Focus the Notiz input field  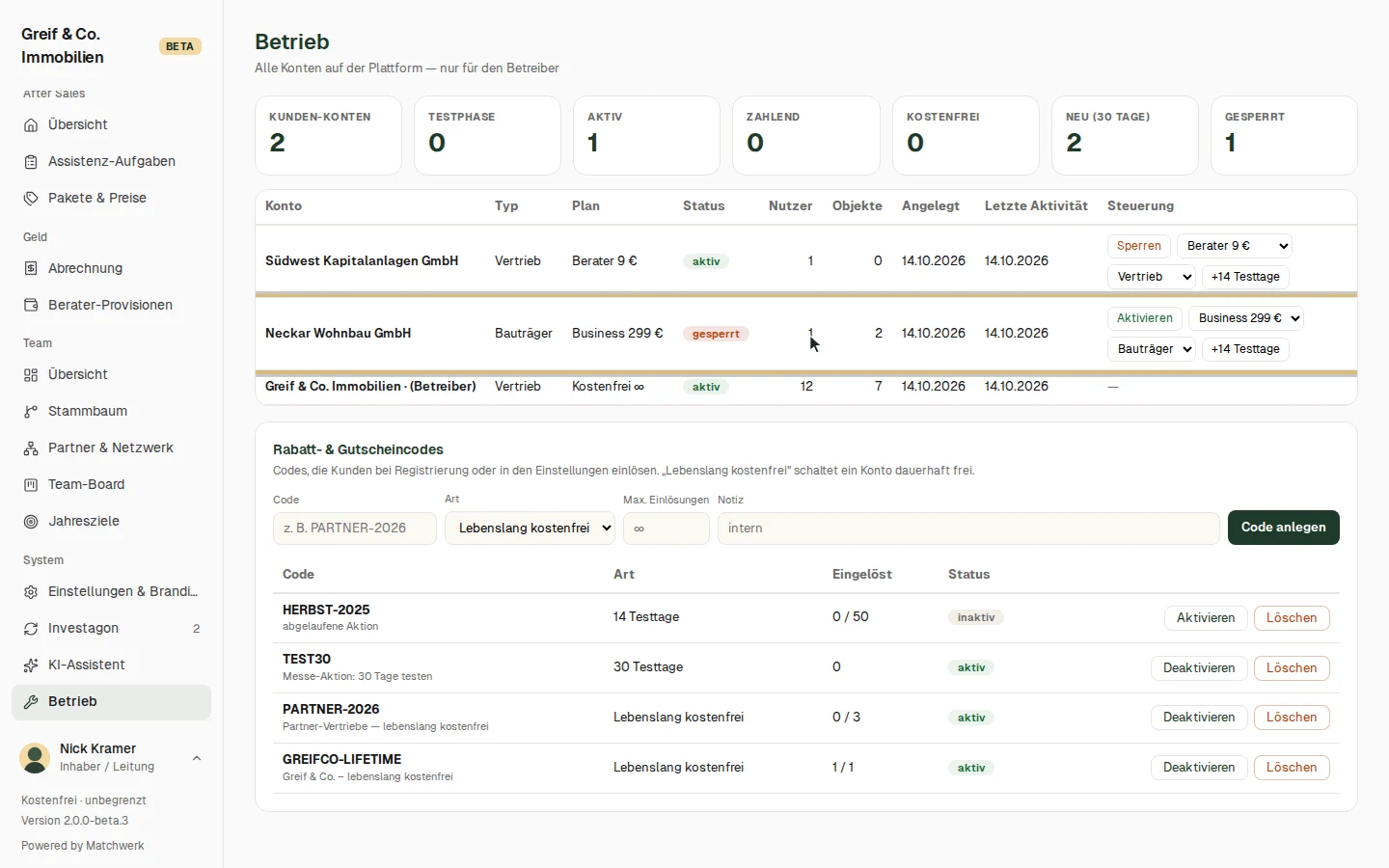click(968, 529)
